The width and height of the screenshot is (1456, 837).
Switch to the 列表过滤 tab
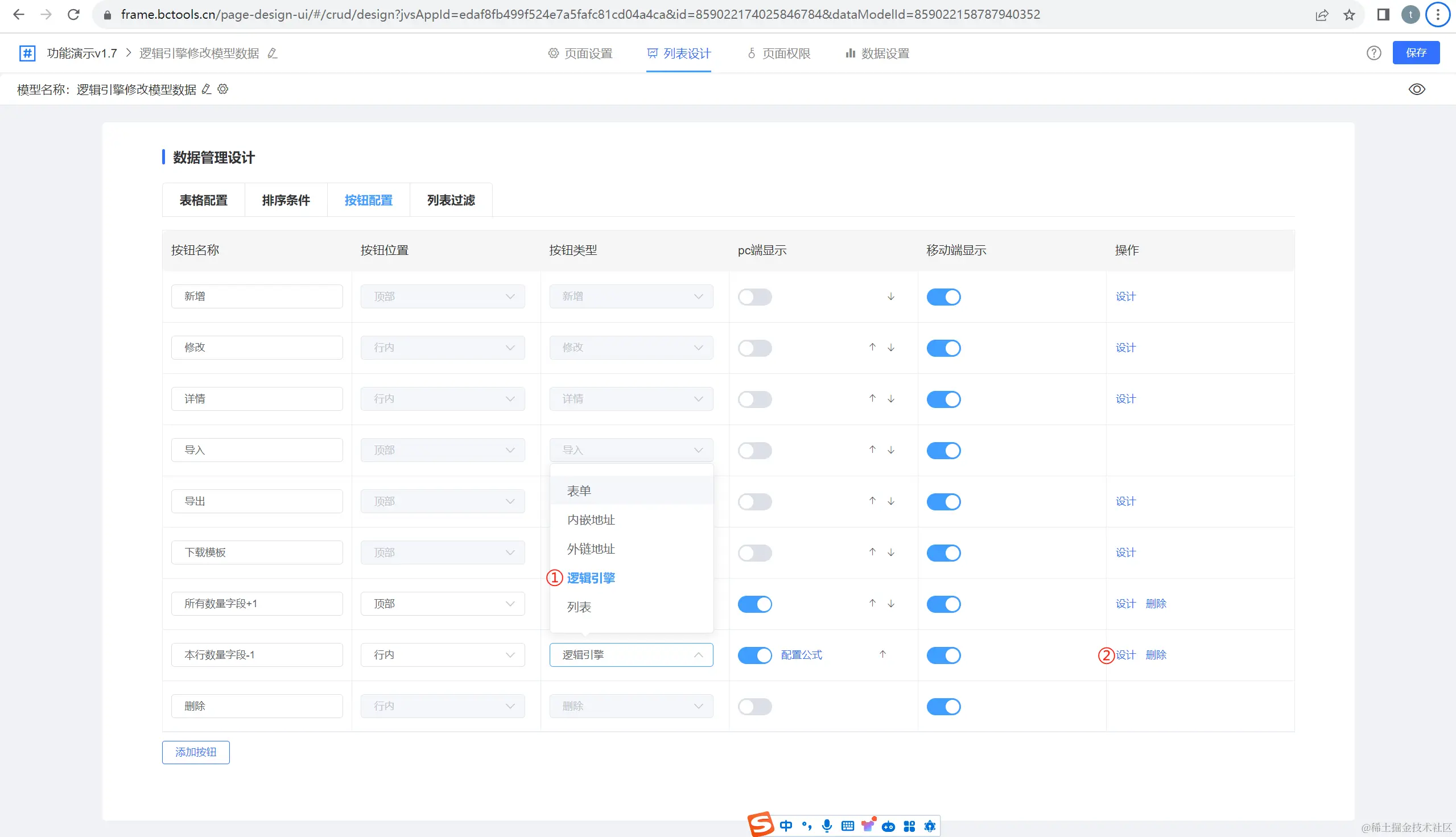click(x=451, y=200)
